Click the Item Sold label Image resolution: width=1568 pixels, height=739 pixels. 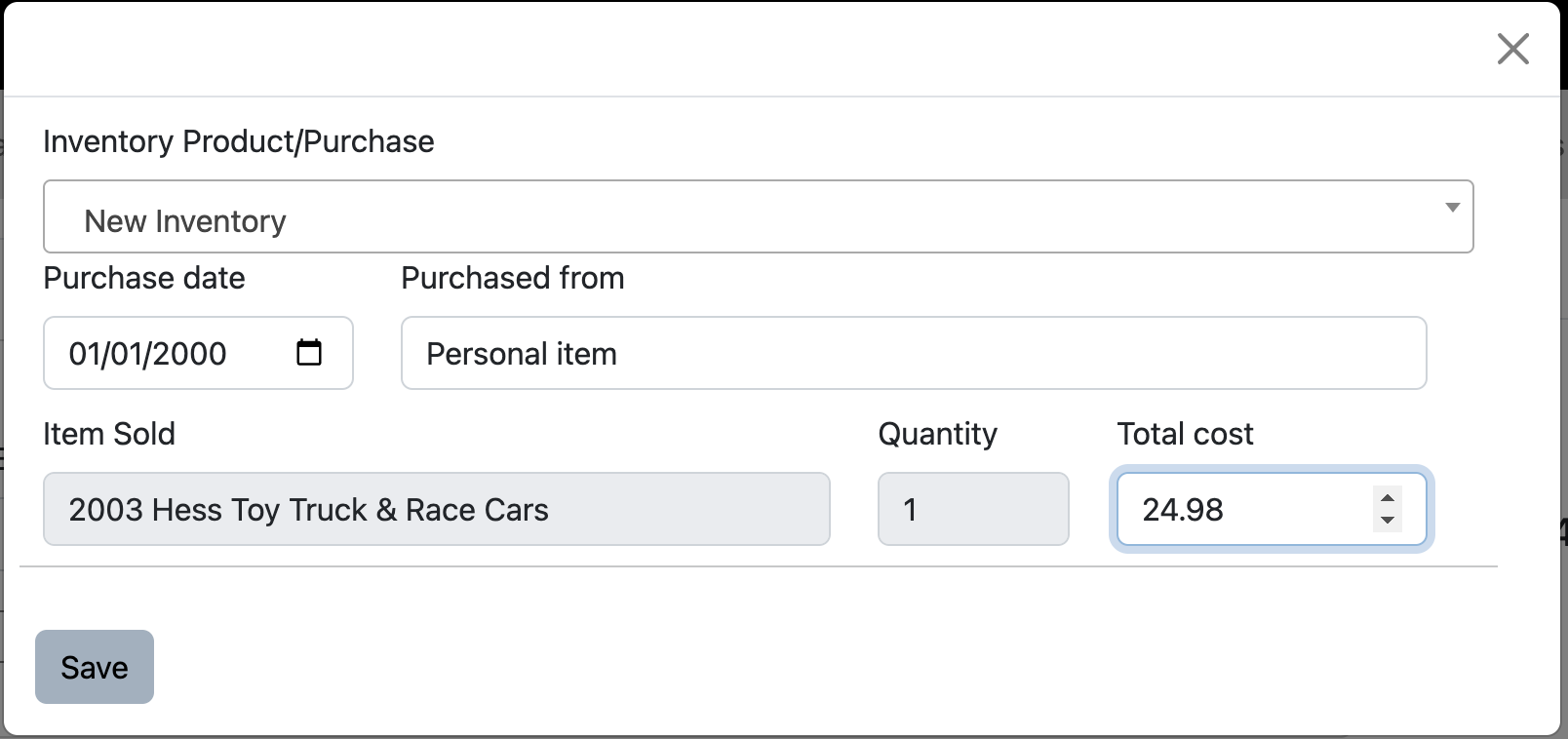109,434
